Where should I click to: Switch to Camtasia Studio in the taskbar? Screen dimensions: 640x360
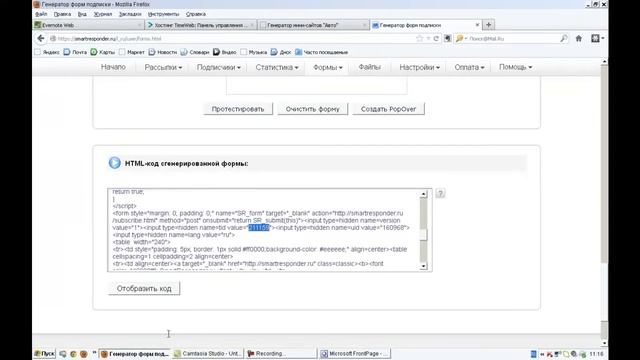click(208, 353)
